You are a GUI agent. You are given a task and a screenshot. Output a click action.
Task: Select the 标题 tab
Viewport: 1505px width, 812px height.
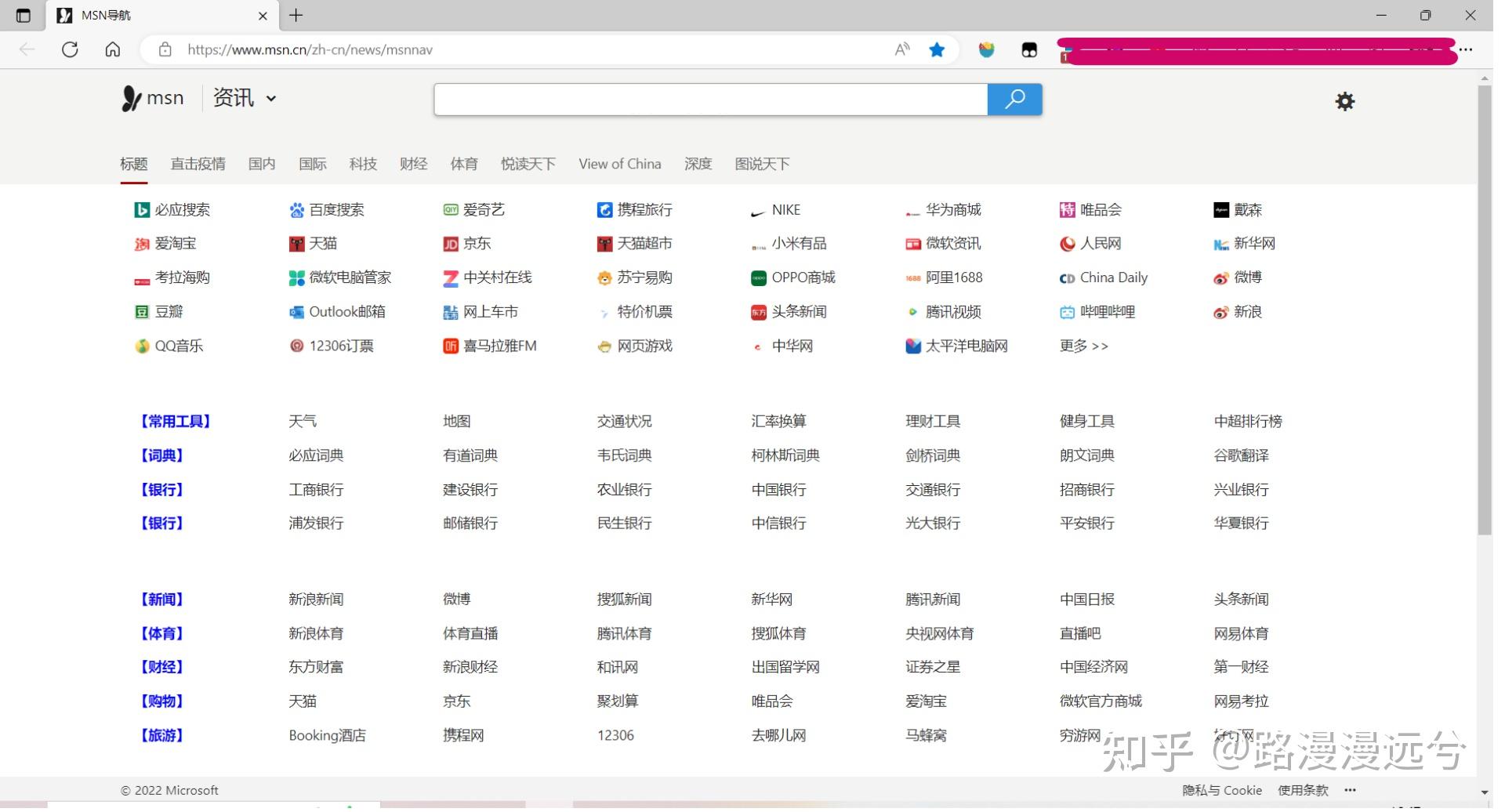[x=135, y=165]
